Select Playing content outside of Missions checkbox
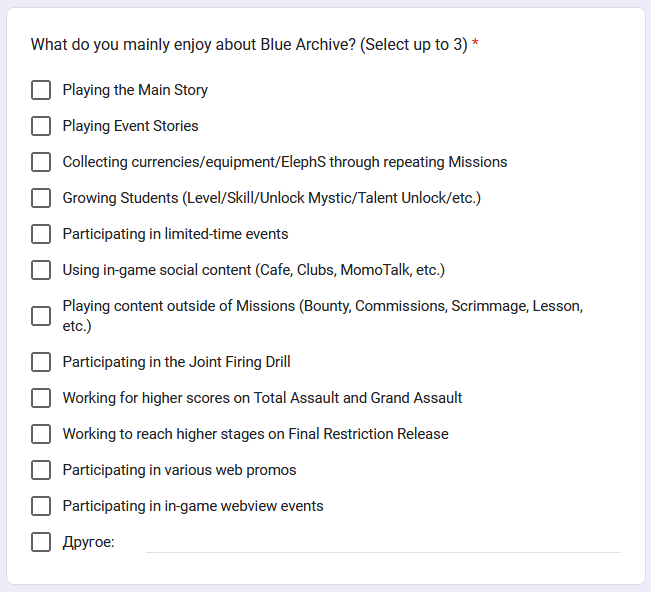Viewport: 651px width, 592px height. pos(41,316)
